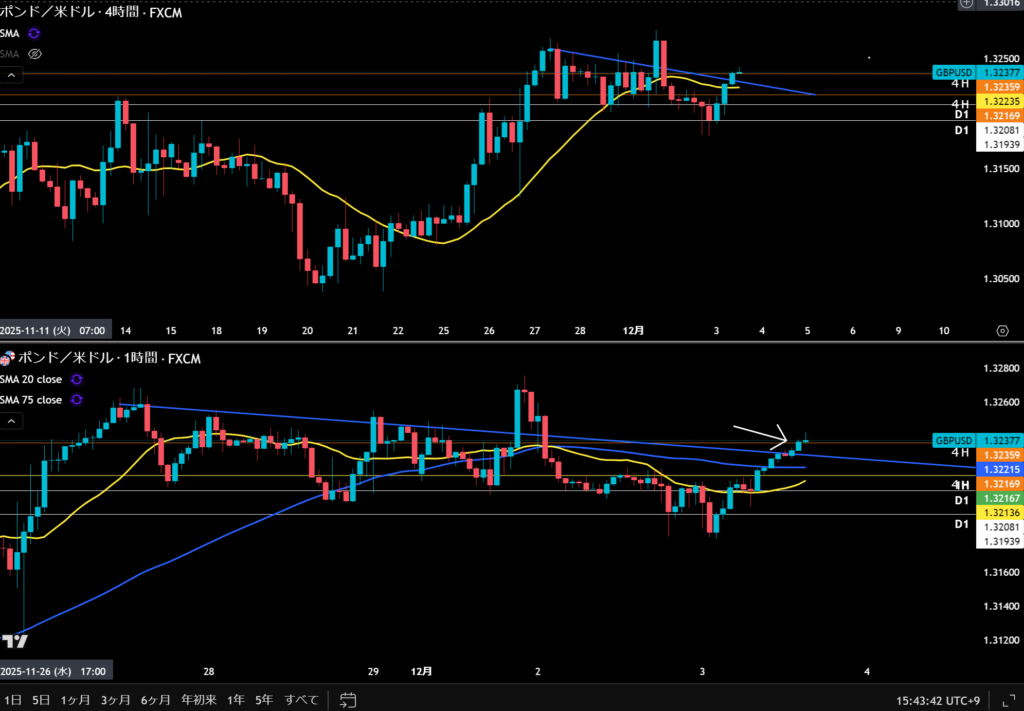Select the 1日 time range

[12, 699]
